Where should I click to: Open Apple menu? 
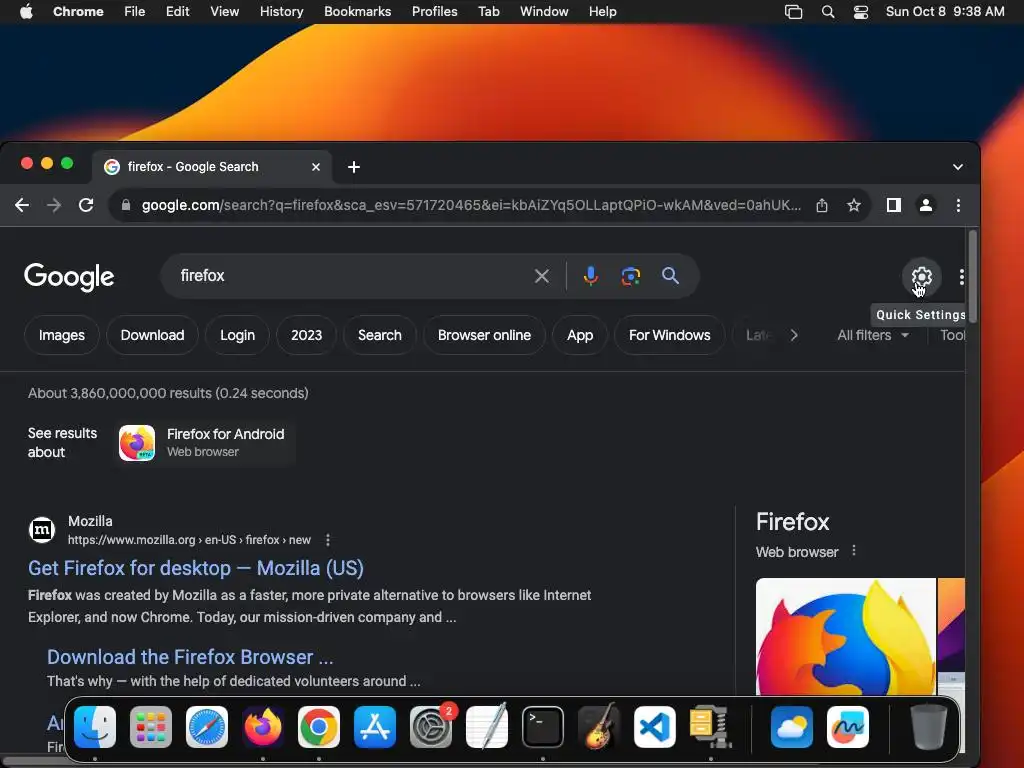tap(26, 12)
